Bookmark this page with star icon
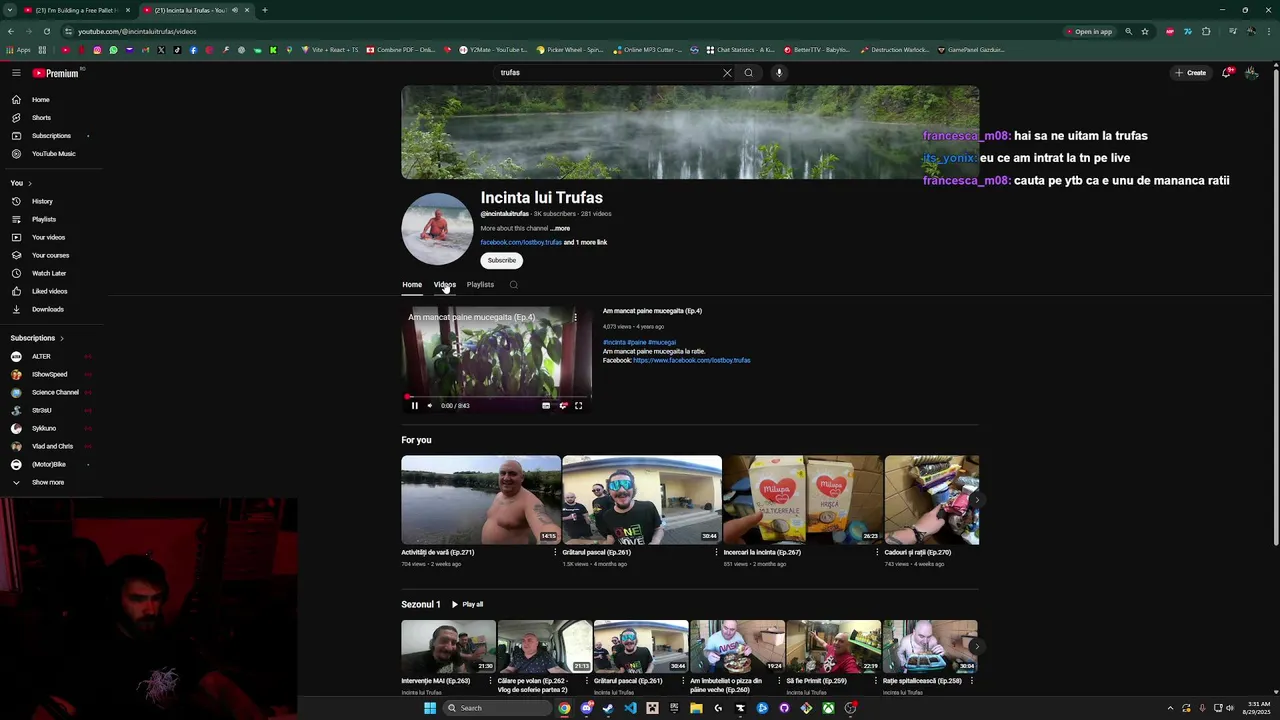 (x=1145, y=31)
